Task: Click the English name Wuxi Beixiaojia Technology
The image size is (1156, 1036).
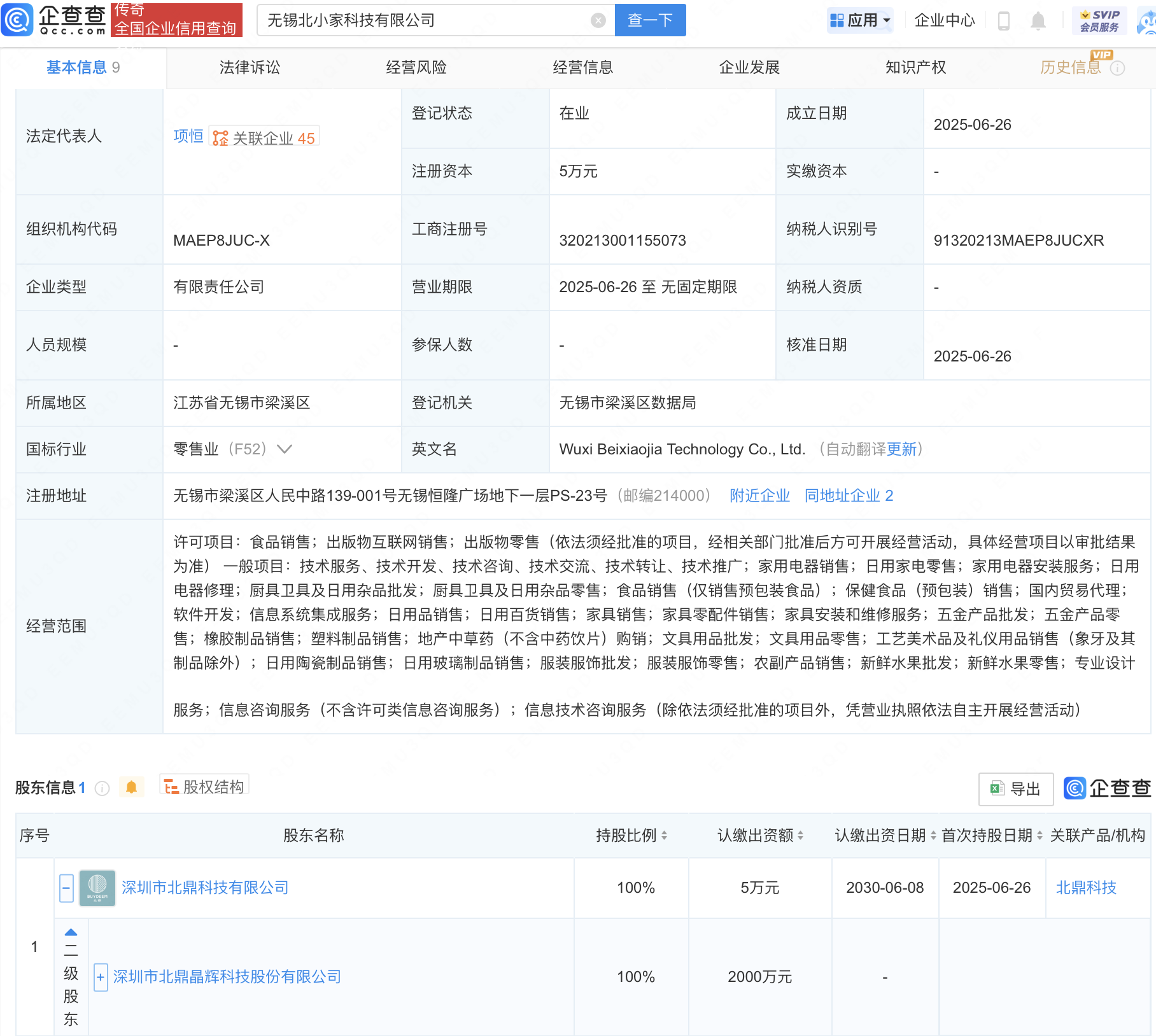Action: (x=682, y=449)
